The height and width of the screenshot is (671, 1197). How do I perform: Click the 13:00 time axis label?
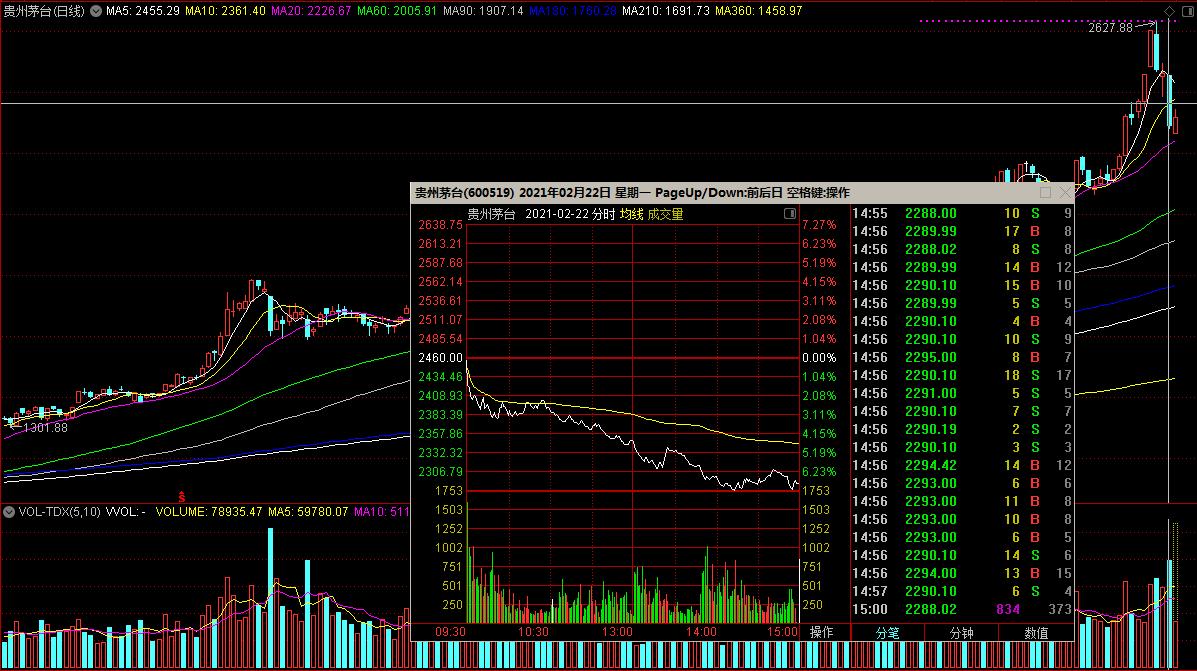(x=617, y=632)
